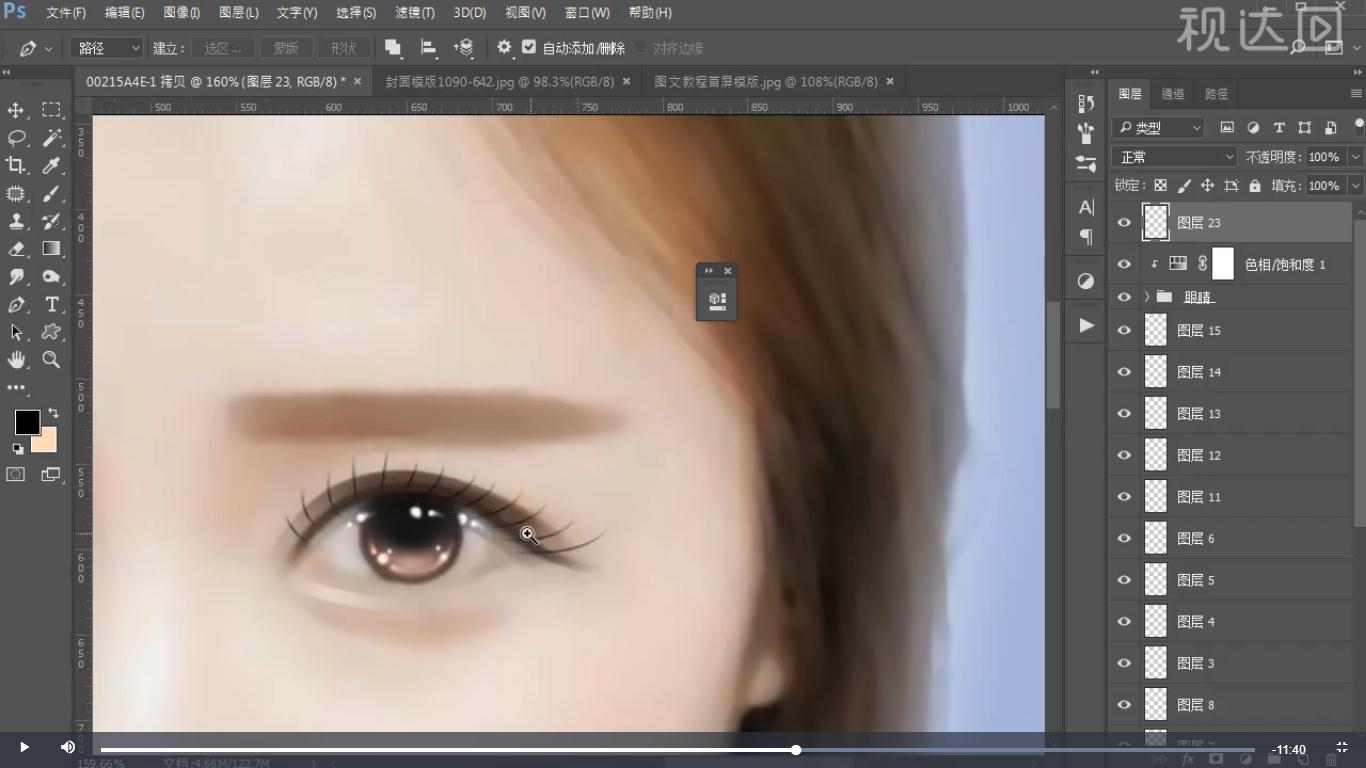Click the 形状 shape button
The height and width of the screenshot is (768, 1366).
point(344,48)
